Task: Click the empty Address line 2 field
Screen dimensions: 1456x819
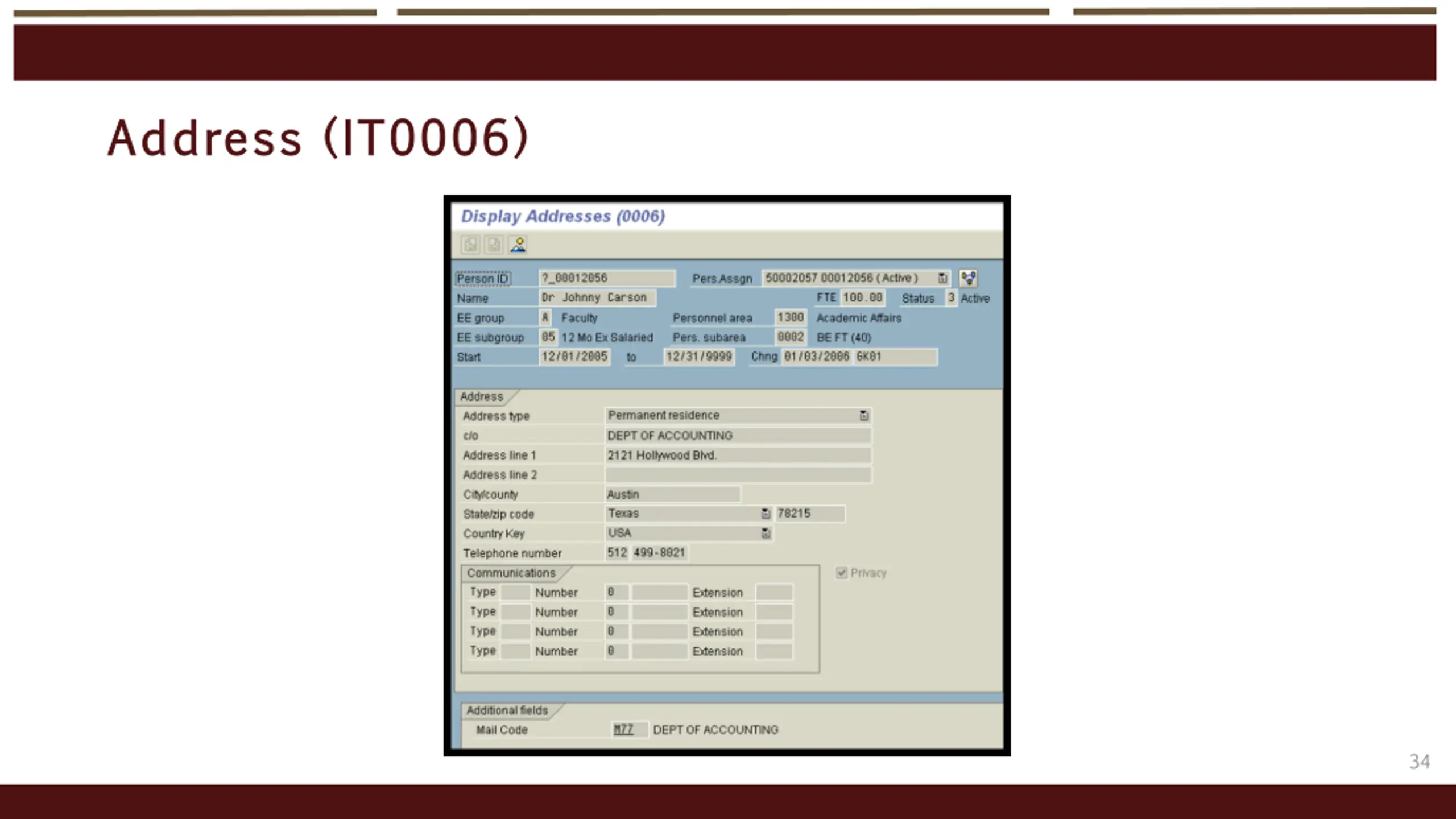Action: 738,475
